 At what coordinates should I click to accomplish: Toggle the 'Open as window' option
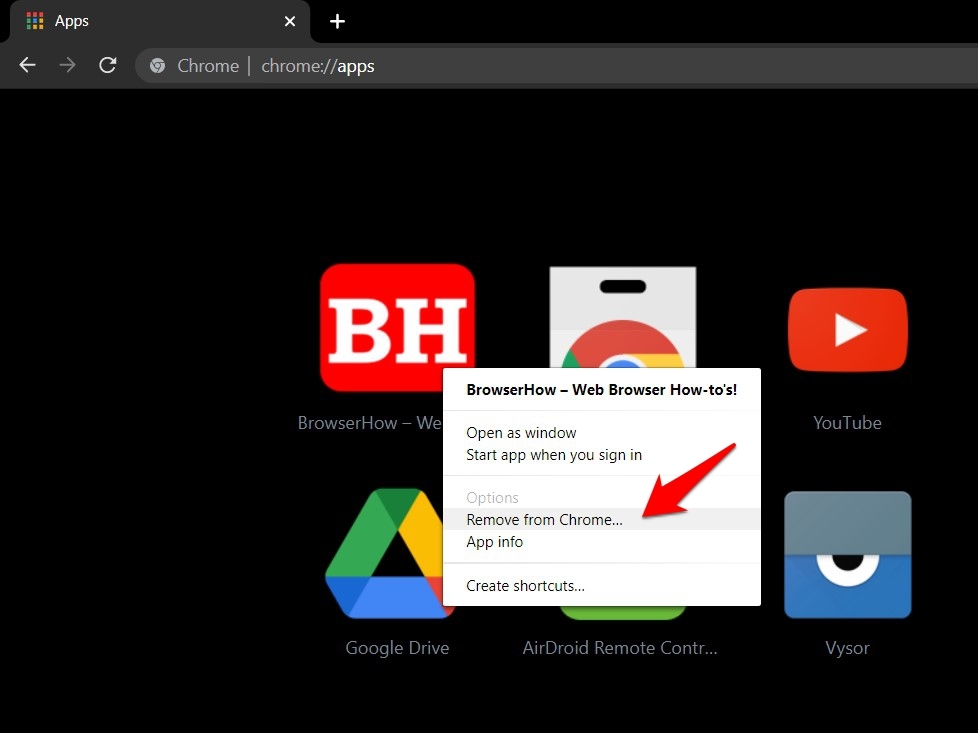[521, 433]
